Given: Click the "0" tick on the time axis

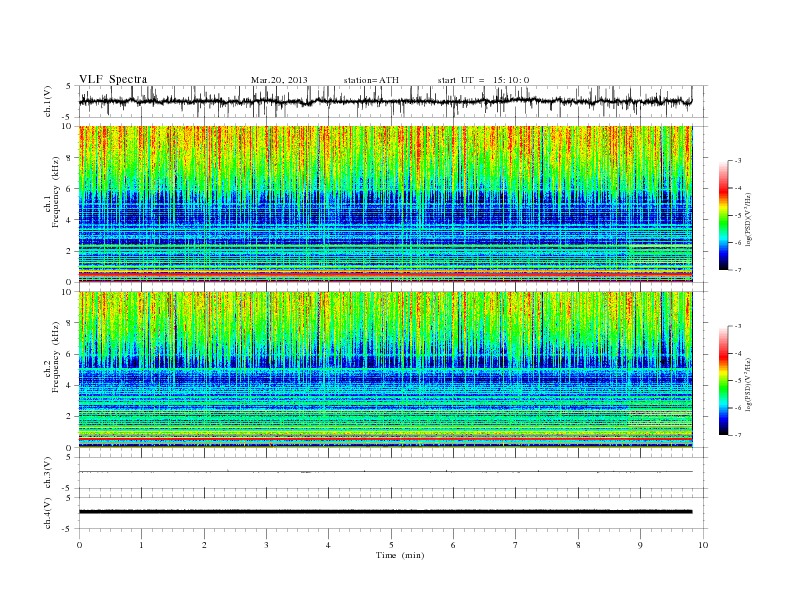Looking at the screenshot, I should pos(79,545).
